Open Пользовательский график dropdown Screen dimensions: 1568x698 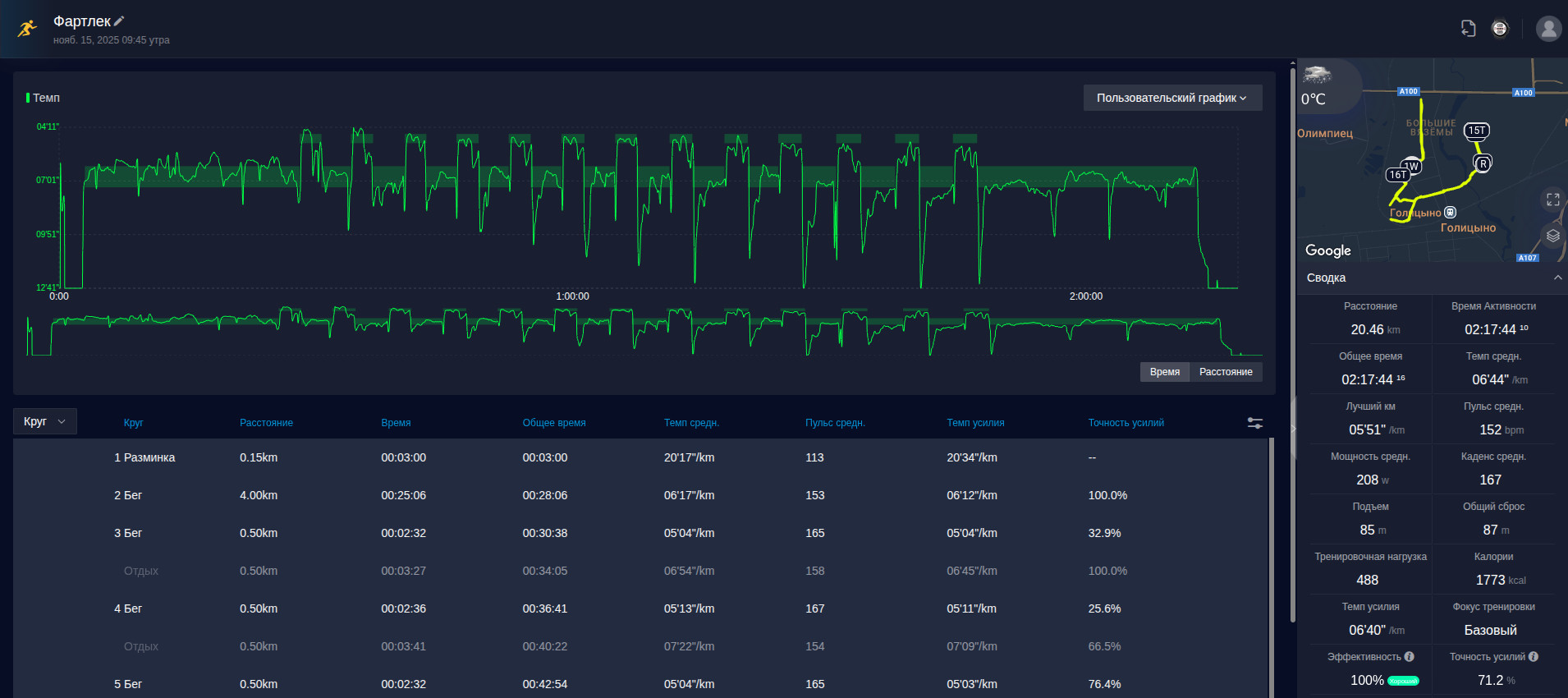1172,98
